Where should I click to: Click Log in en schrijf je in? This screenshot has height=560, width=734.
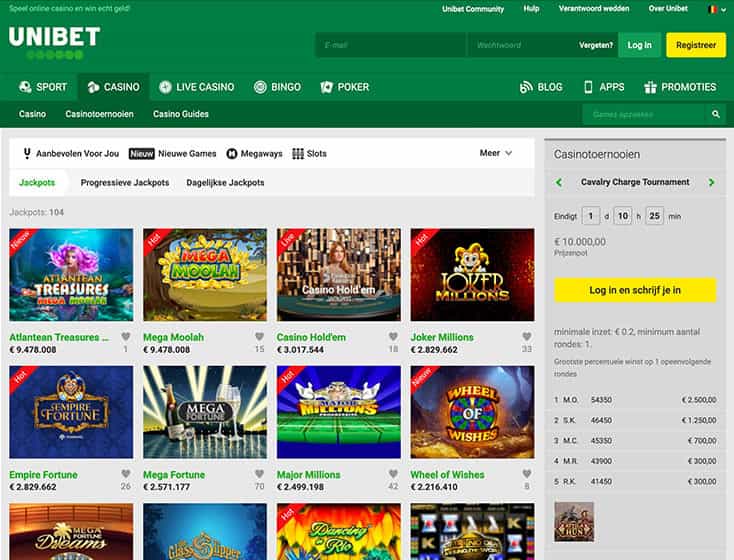(x=635, y=290)
